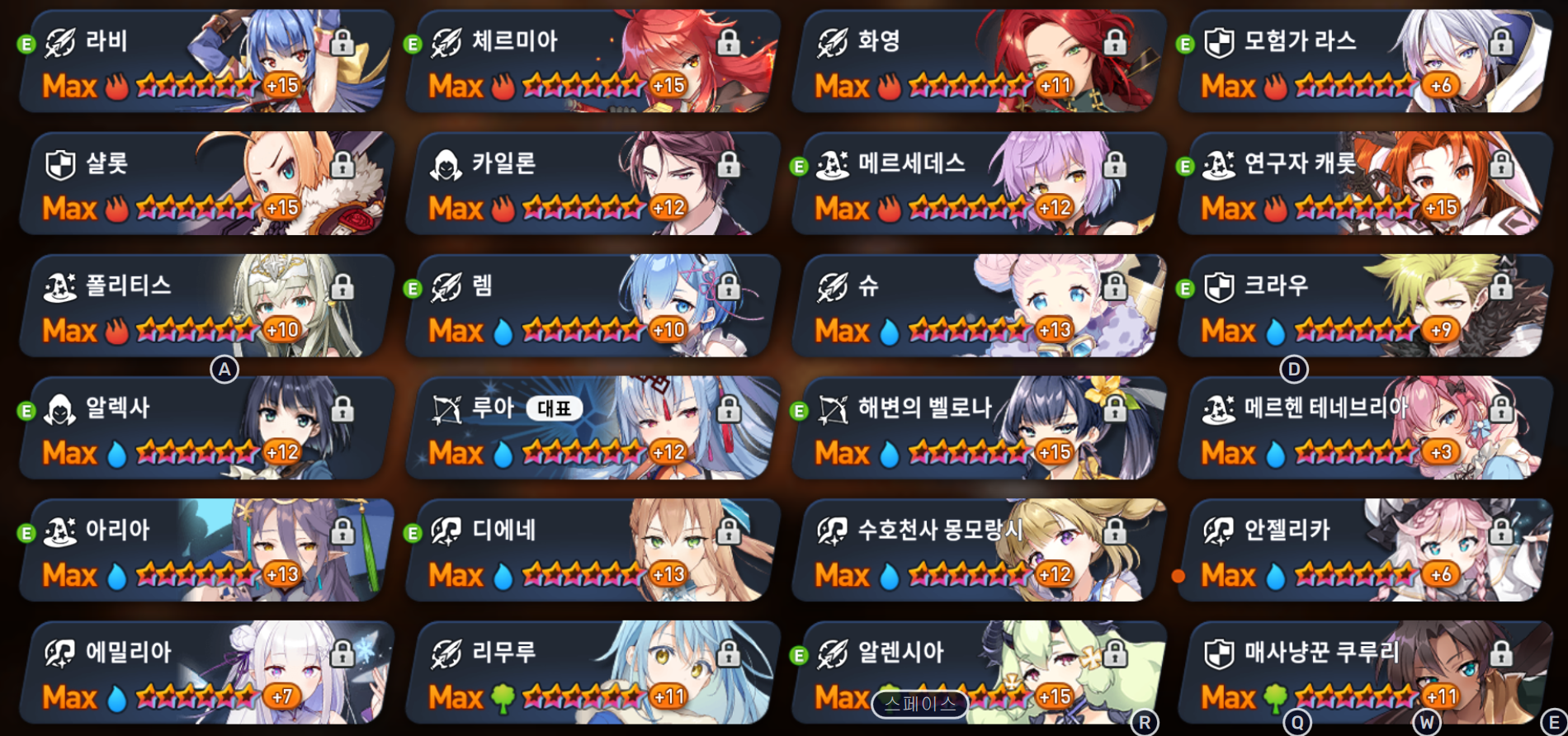Click the tree element icon on 리무루
The width and height of the screenshot is (1568, 736).
click(503, 698)
